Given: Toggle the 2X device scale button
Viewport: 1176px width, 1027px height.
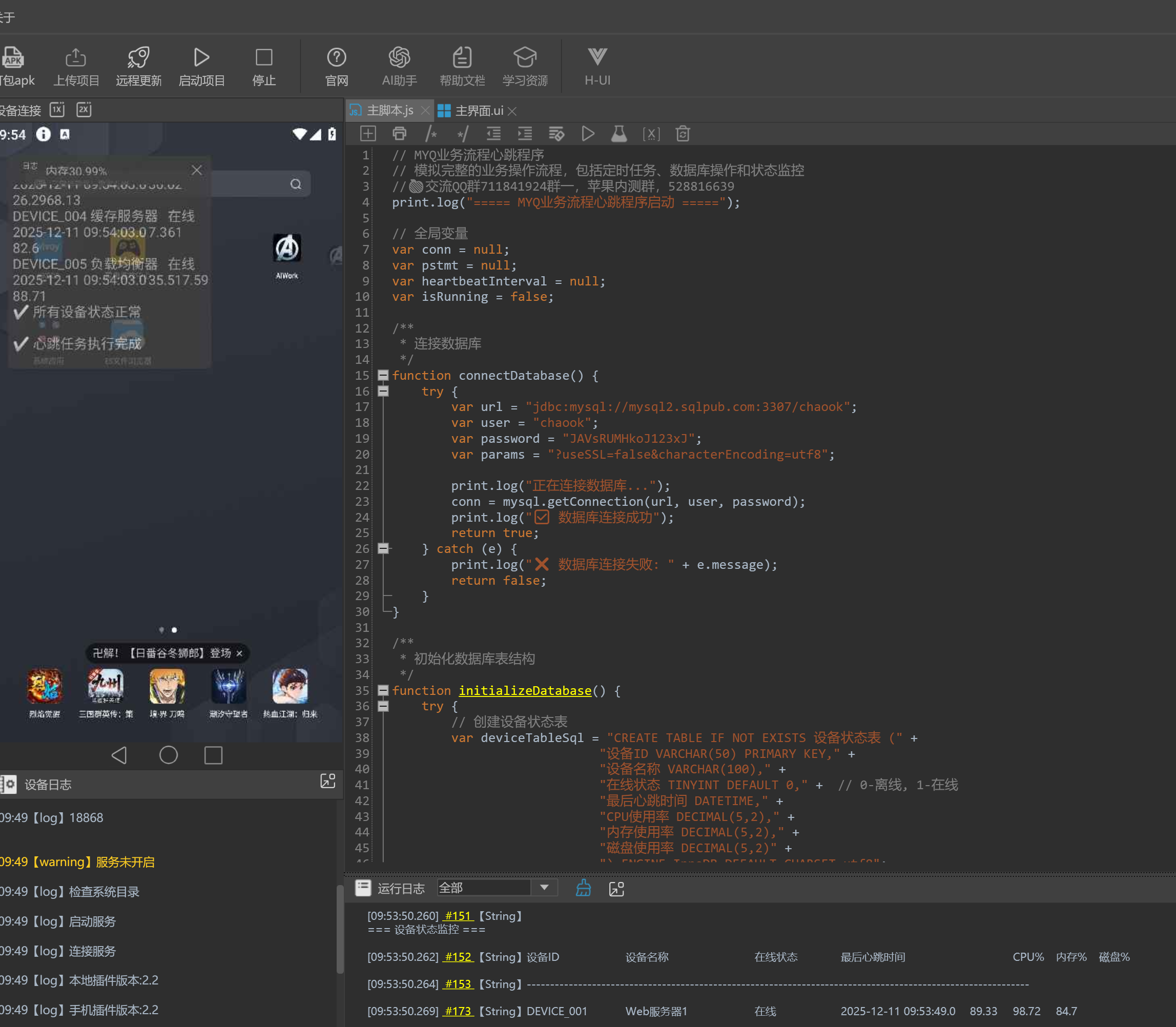Looking at the screenshot, I should pyautogui.click(x=84, y=110).
